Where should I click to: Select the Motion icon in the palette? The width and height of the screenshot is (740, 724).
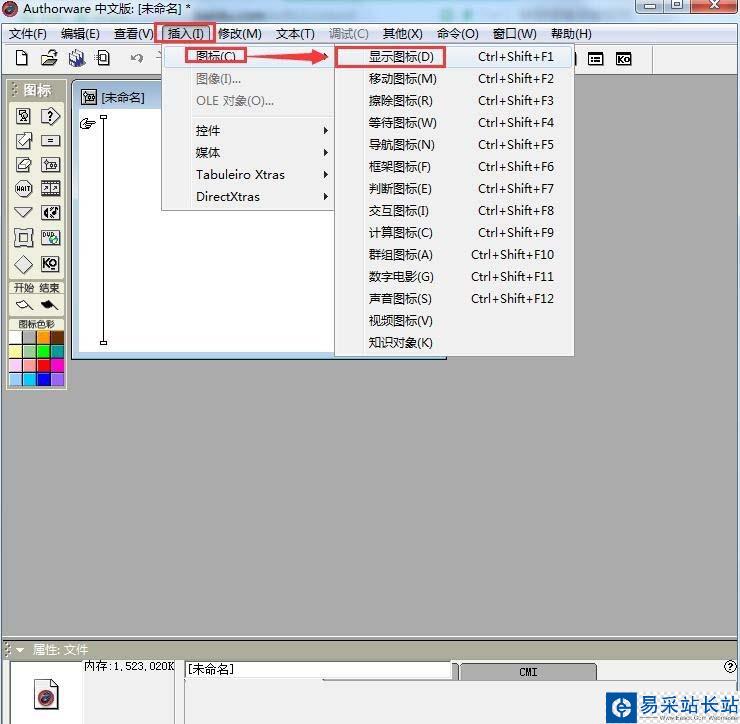(x=23, y=140)
